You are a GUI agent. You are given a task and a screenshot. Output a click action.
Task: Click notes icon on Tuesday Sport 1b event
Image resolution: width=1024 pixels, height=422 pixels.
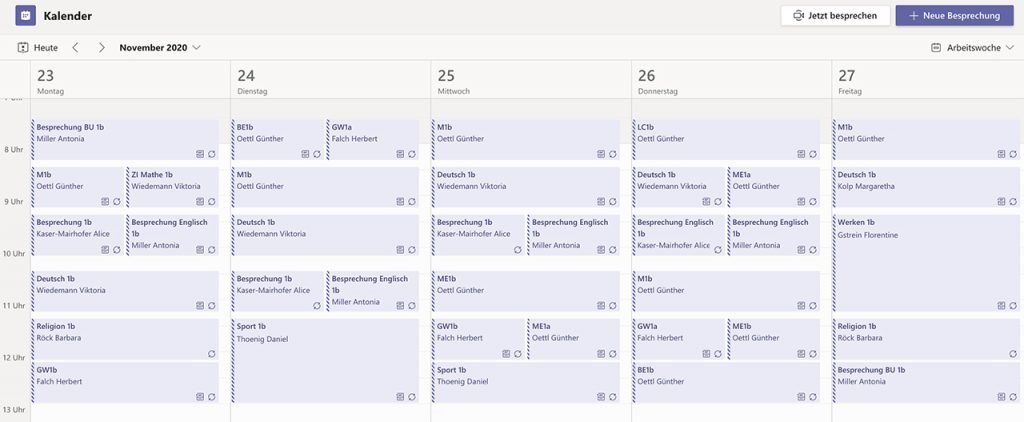(400, 397)
